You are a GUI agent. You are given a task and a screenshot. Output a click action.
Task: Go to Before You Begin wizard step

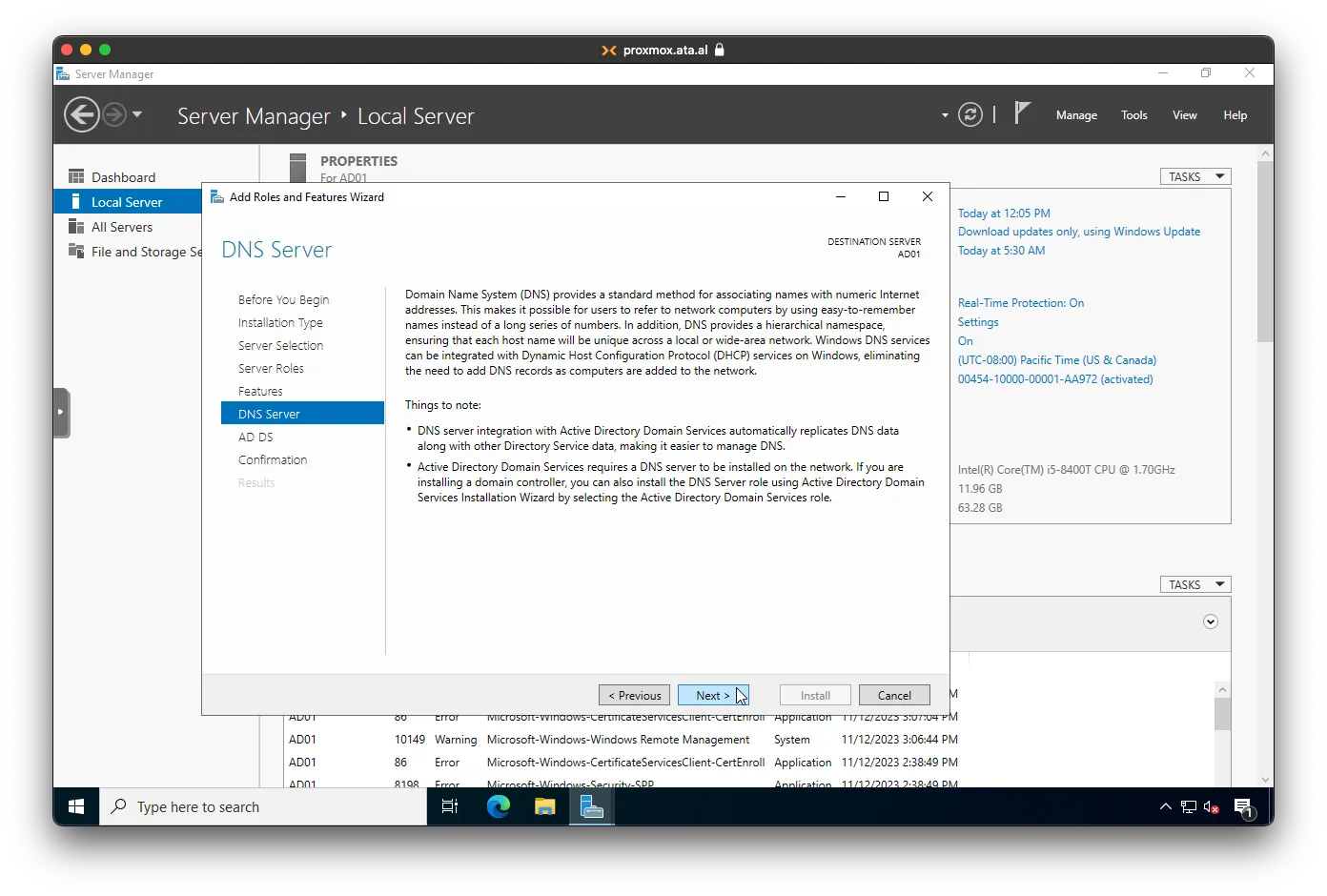283,299
